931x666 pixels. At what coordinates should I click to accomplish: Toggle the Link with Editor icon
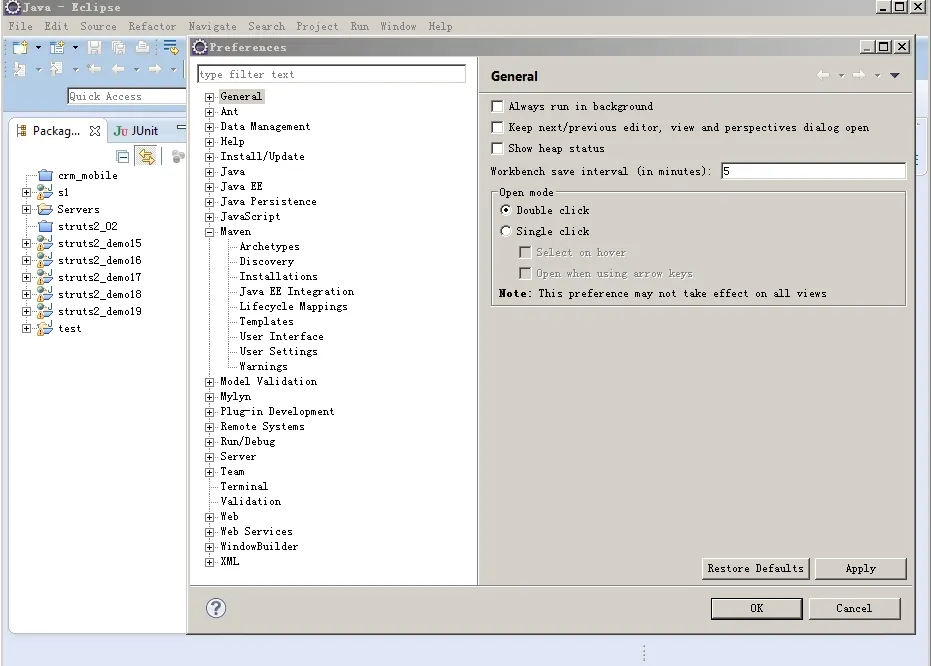tap(146, 157)
